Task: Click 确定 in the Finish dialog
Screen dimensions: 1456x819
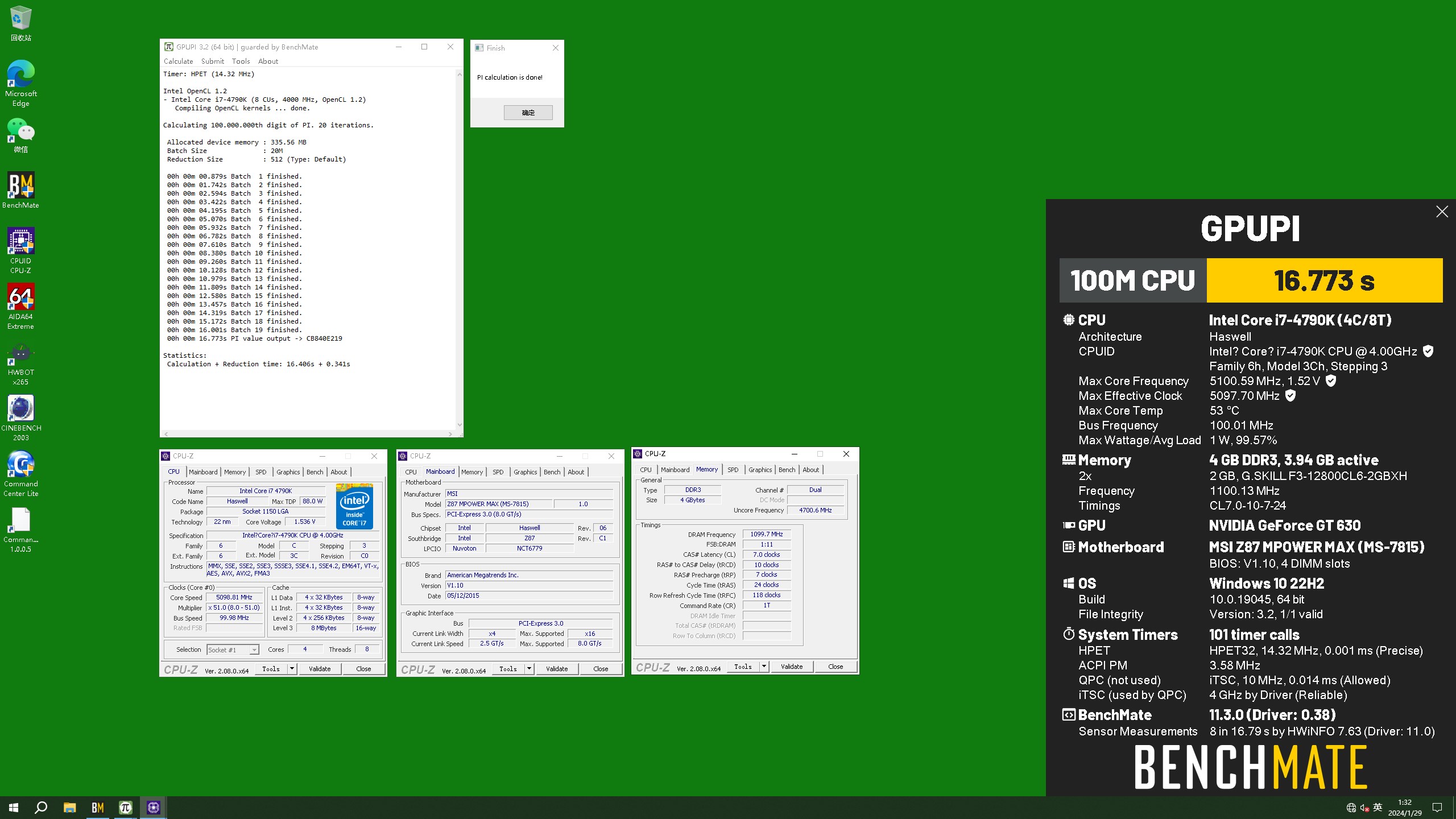Action: click(528, 113)
